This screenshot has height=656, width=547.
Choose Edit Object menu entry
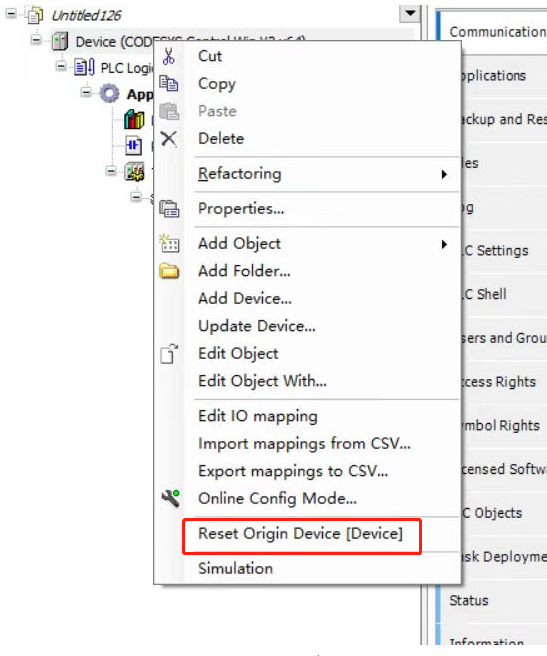(308, 354)
